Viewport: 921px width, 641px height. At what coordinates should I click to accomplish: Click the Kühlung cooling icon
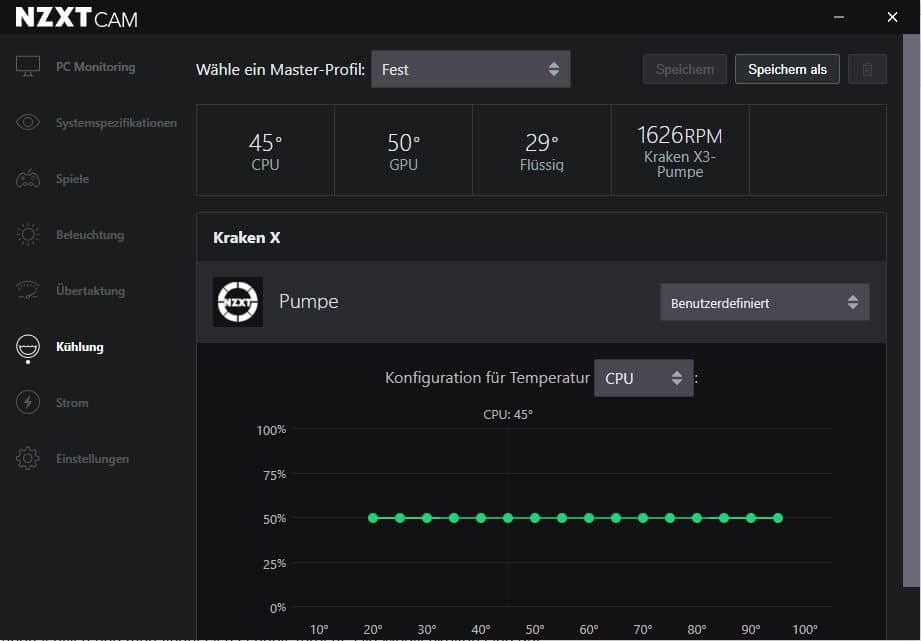click(28, 347)
